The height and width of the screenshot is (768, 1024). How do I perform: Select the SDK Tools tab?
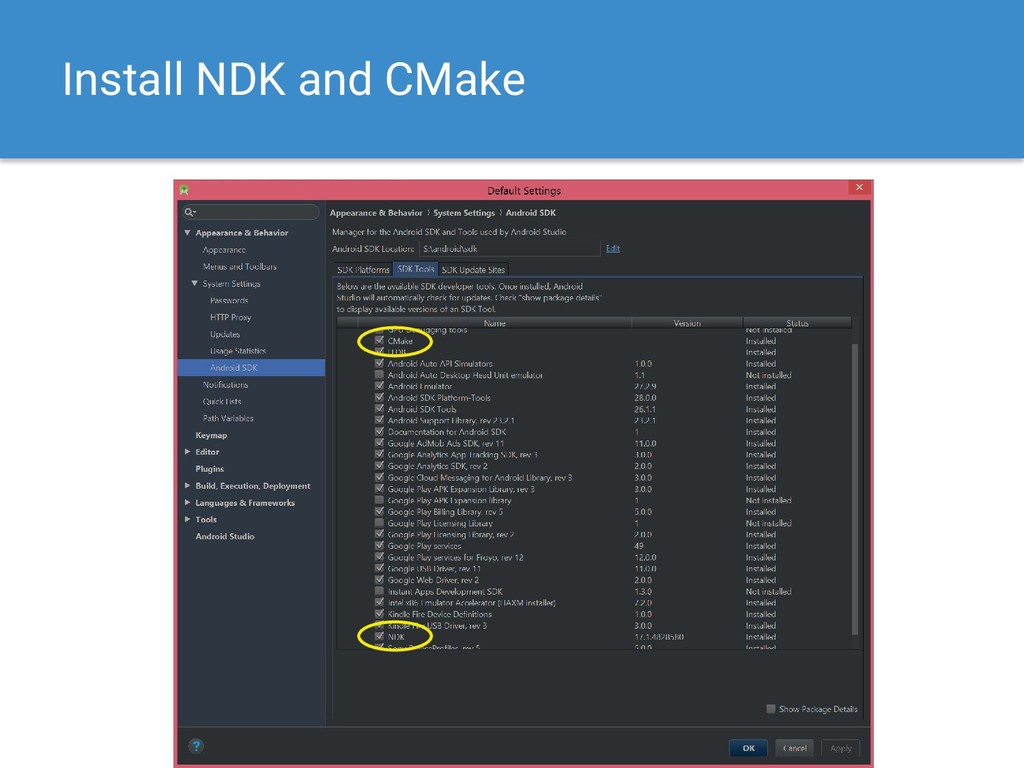415,269
